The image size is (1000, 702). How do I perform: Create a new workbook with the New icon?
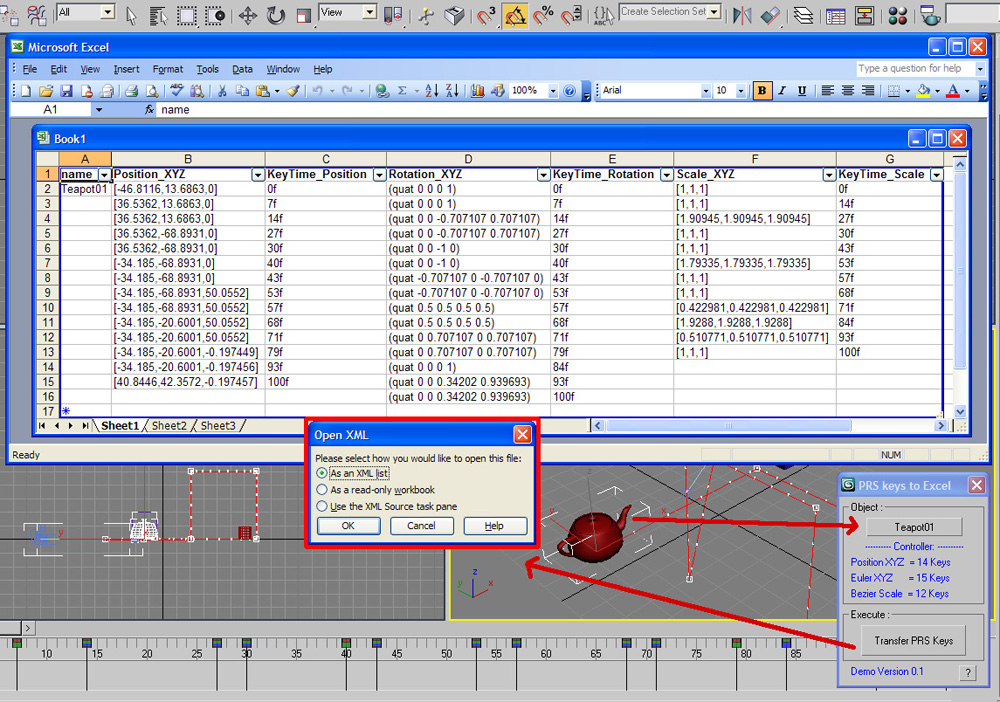click(x=26, y=91)
